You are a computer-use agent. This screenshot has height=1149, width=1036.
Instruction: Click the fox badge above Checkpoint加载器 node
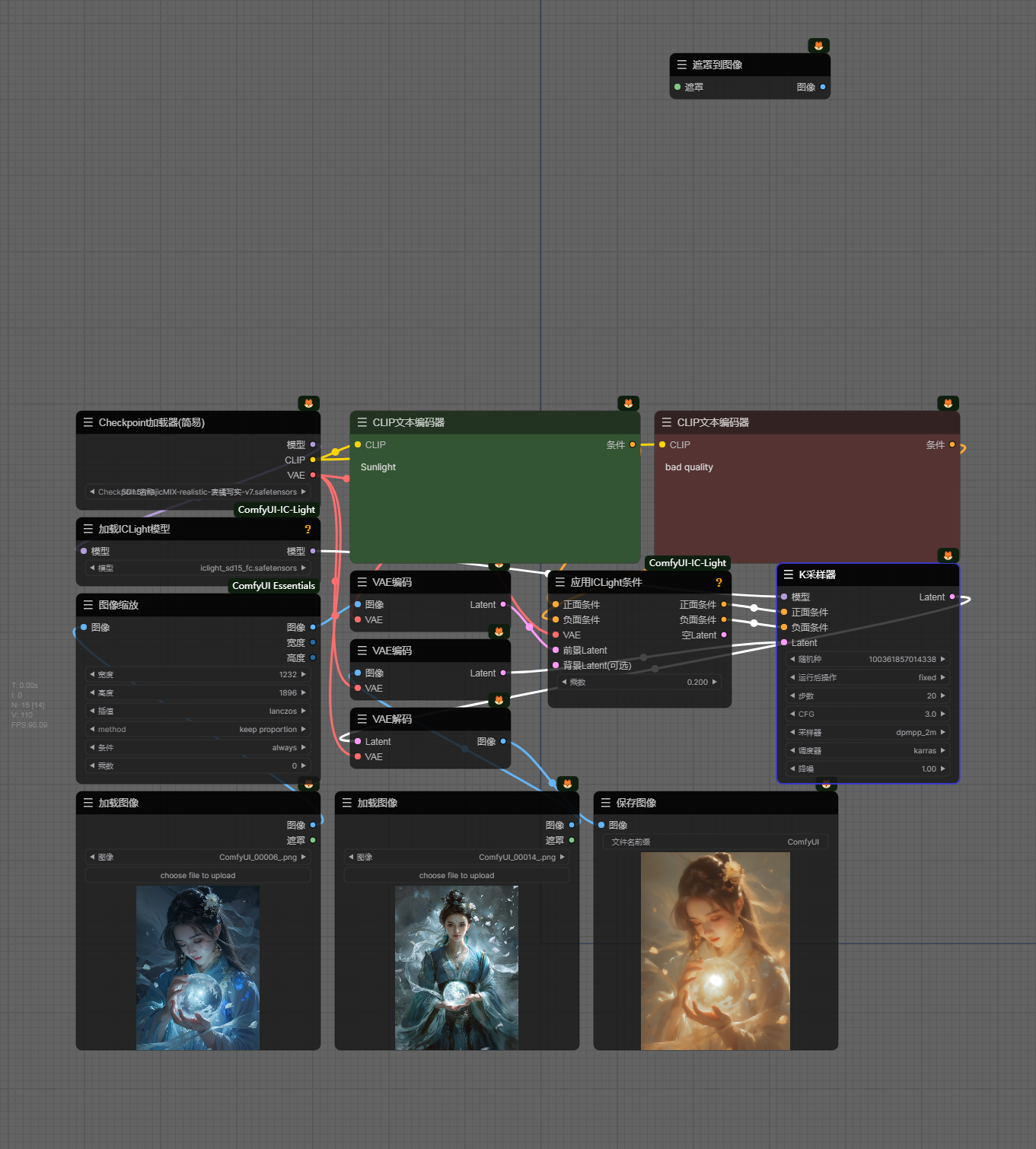pyautogui.click(x=308, y=403)
